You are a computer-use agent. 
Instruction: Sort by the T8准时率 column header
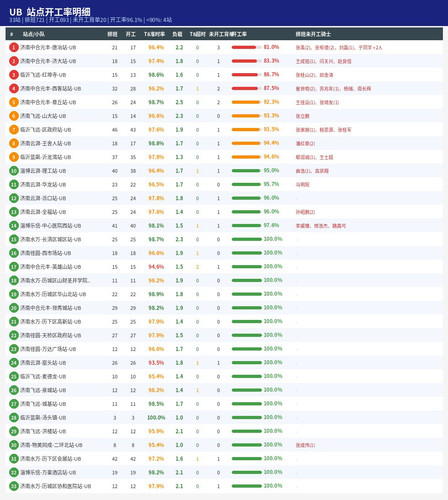pyautogui.click(x=154, y=34)
